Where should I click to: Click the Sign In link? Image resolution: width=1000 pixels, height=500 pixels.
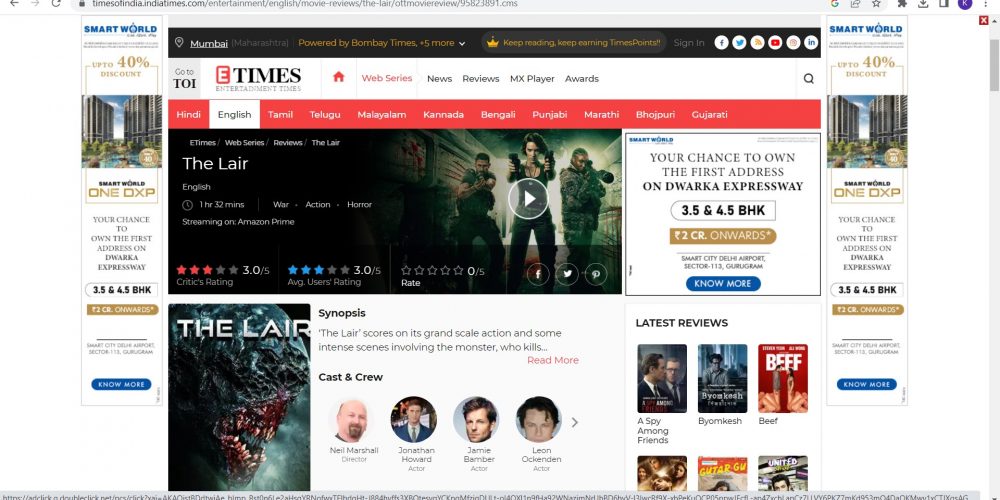pyautogui.click(x=689, y=43)
